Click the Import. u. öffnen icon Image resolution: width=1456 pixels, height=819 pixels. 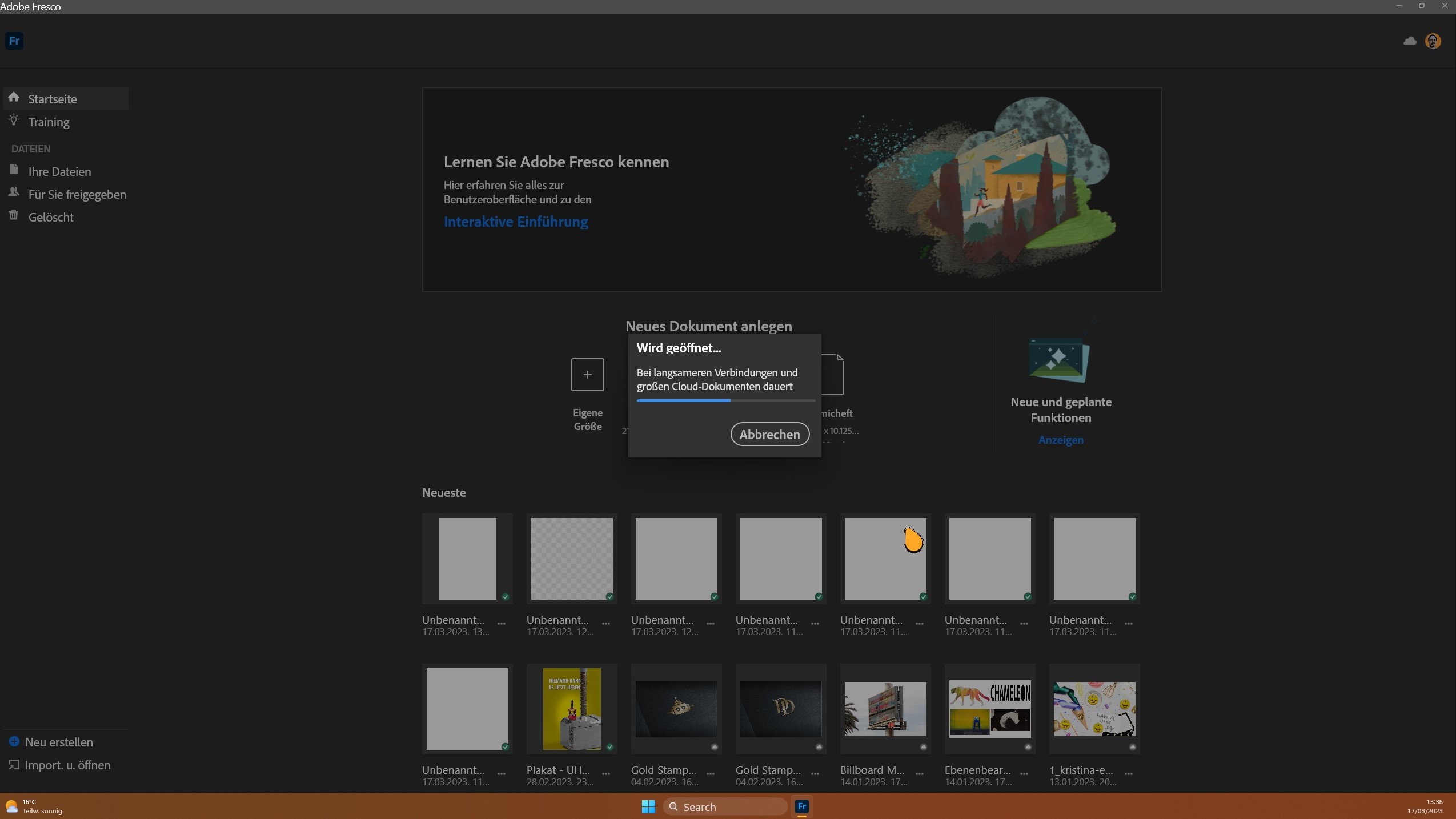tap(15, 765)
